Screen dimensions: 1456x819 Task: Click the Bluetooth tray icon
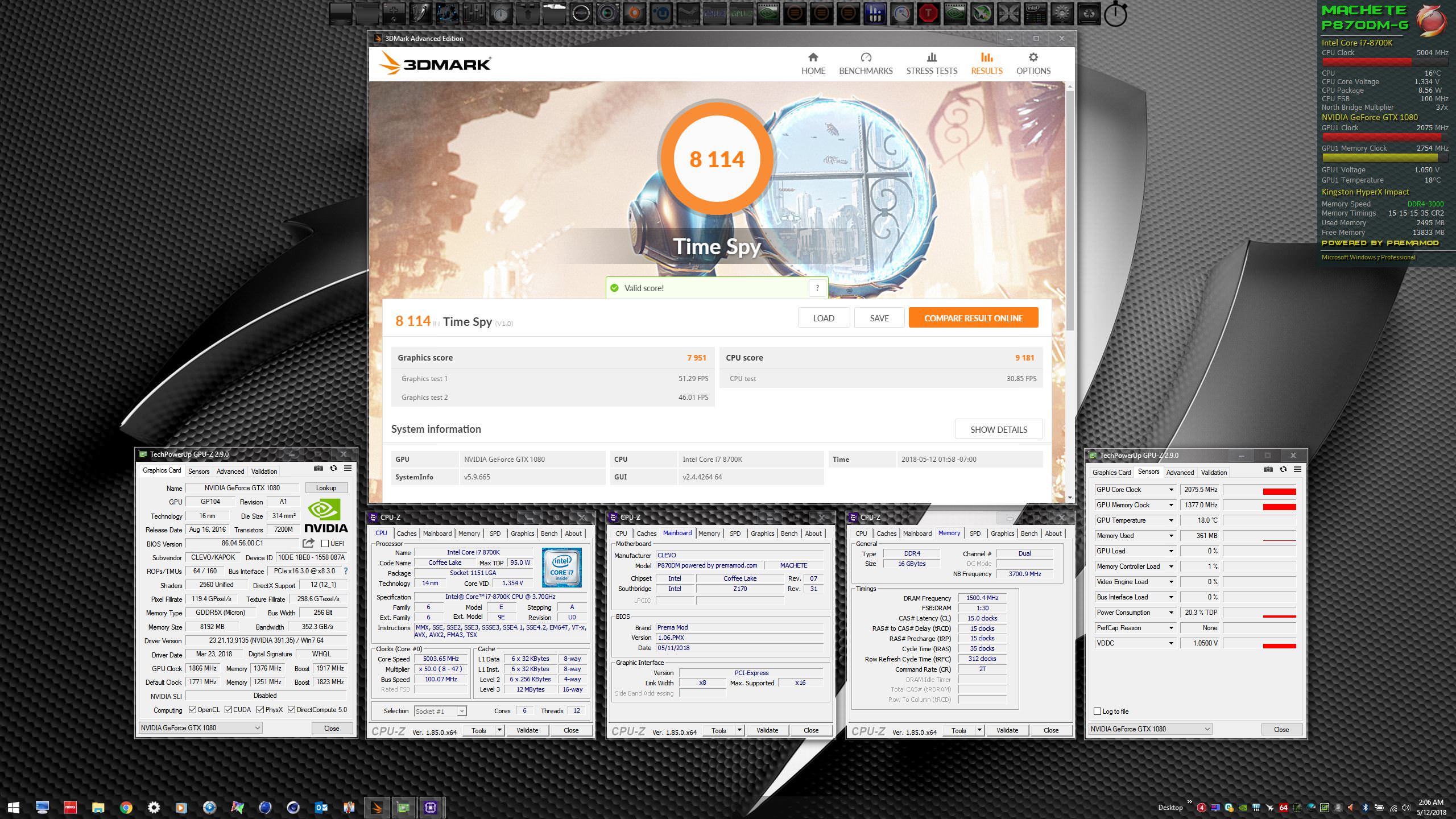click(x=1365, y=807)
